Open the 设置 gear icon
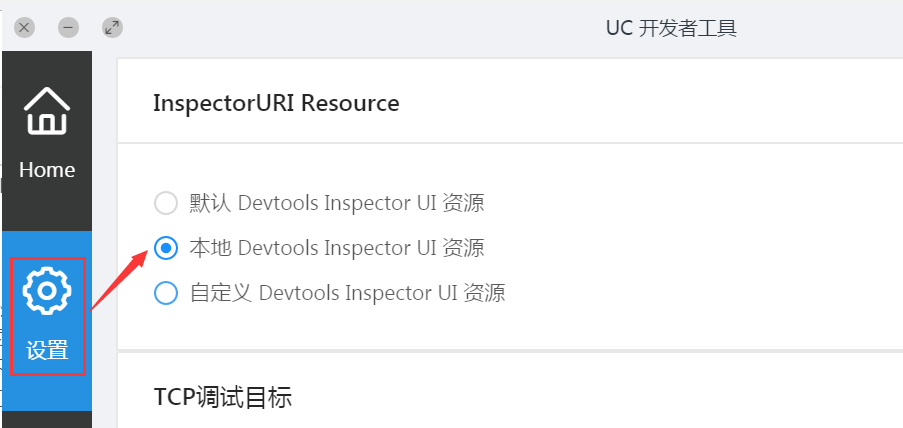903x428 pixels. pos(47,292)
